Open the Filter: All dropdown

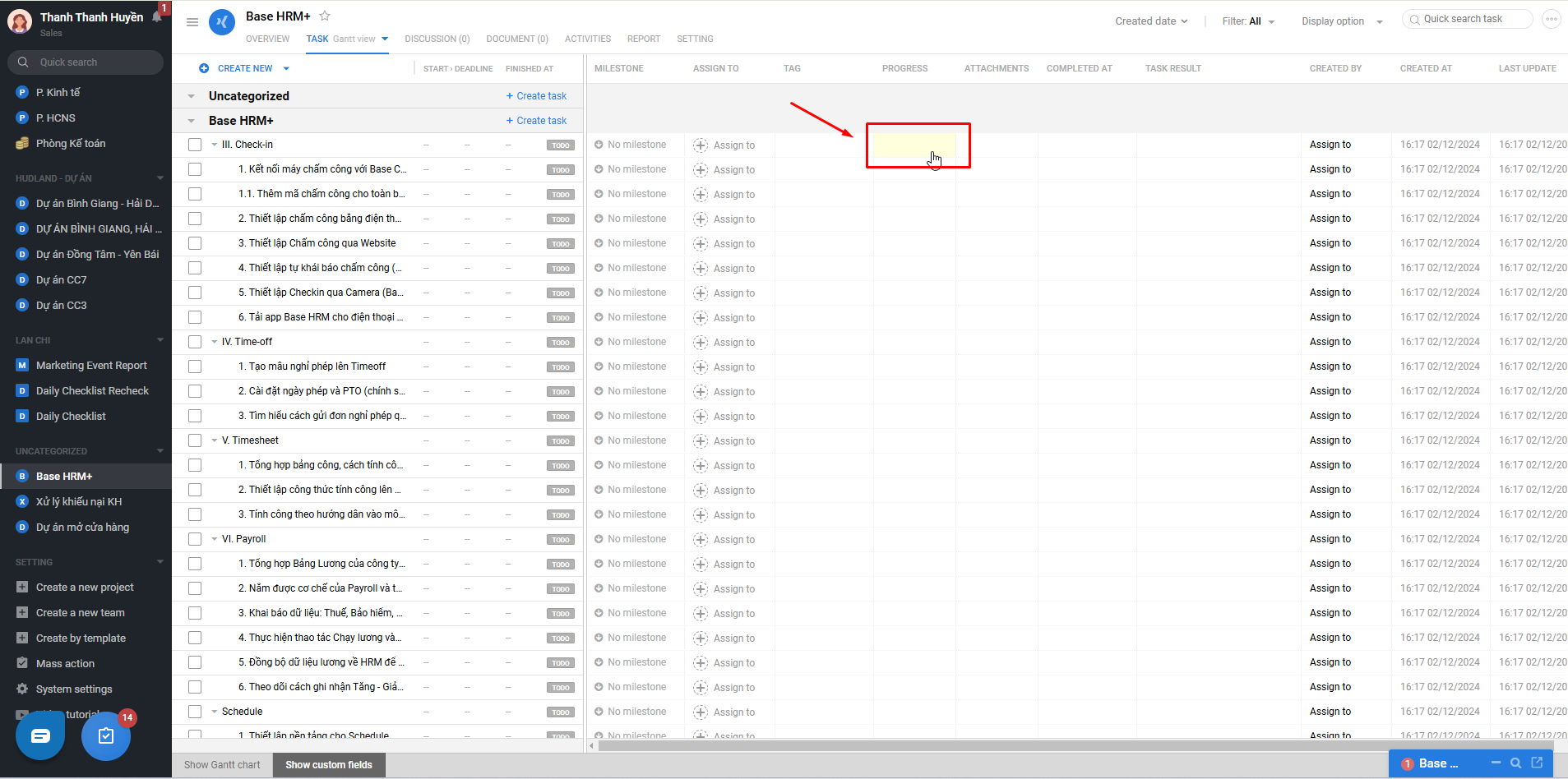point(1248,21)
